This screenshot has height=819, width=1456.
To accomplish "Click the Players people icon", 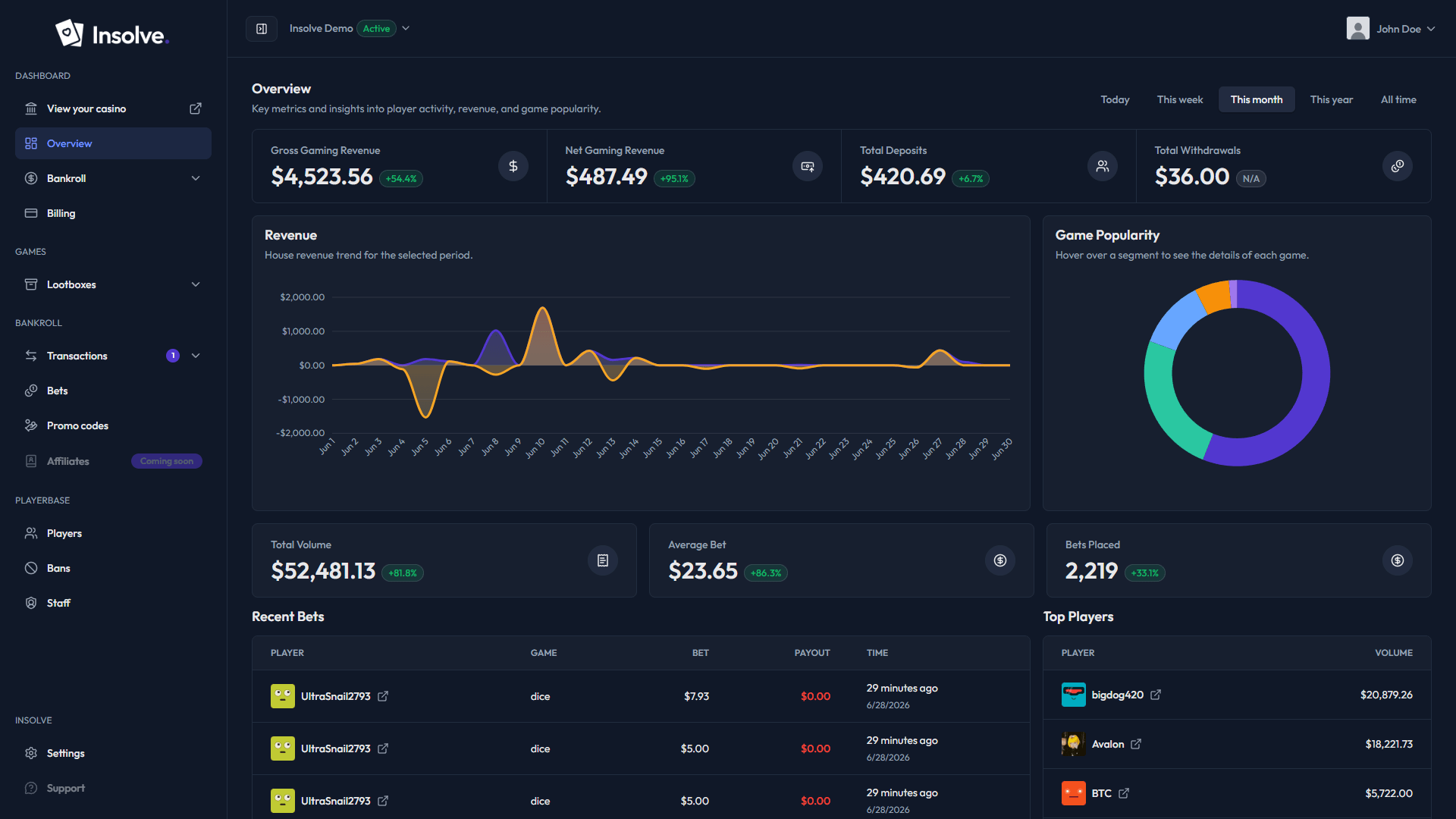I will (x=31, y=533).
